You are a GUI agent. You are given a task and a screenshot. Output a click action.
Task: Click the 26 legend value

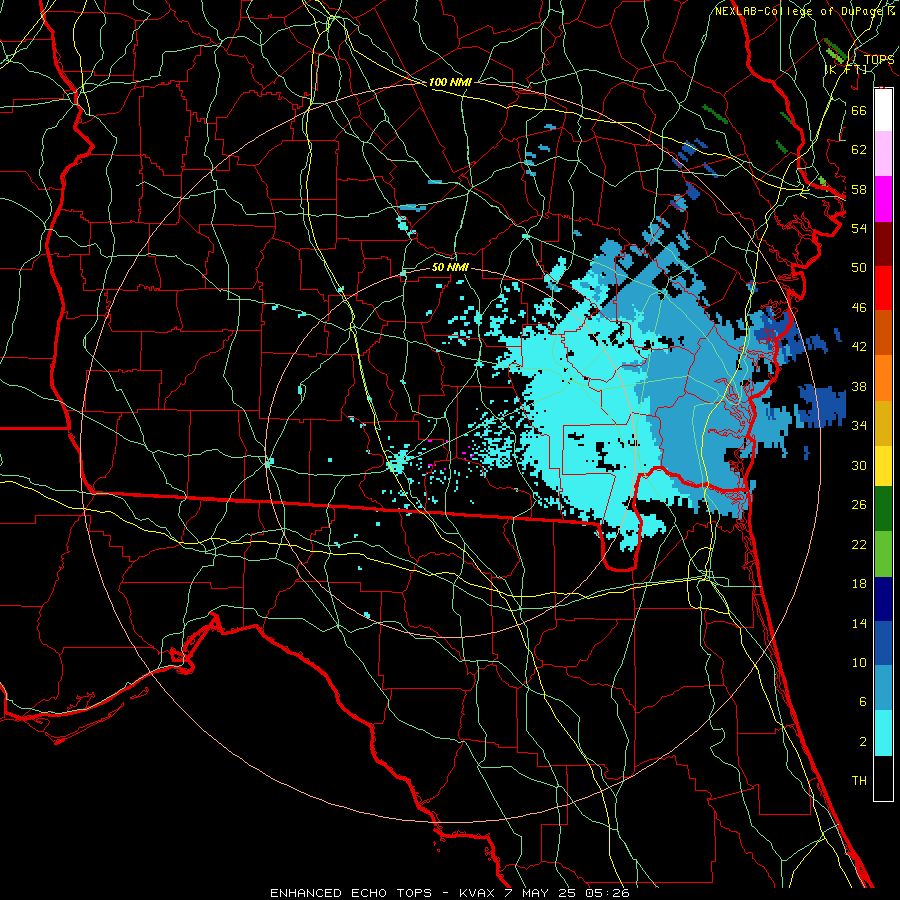tap(859, 505)
